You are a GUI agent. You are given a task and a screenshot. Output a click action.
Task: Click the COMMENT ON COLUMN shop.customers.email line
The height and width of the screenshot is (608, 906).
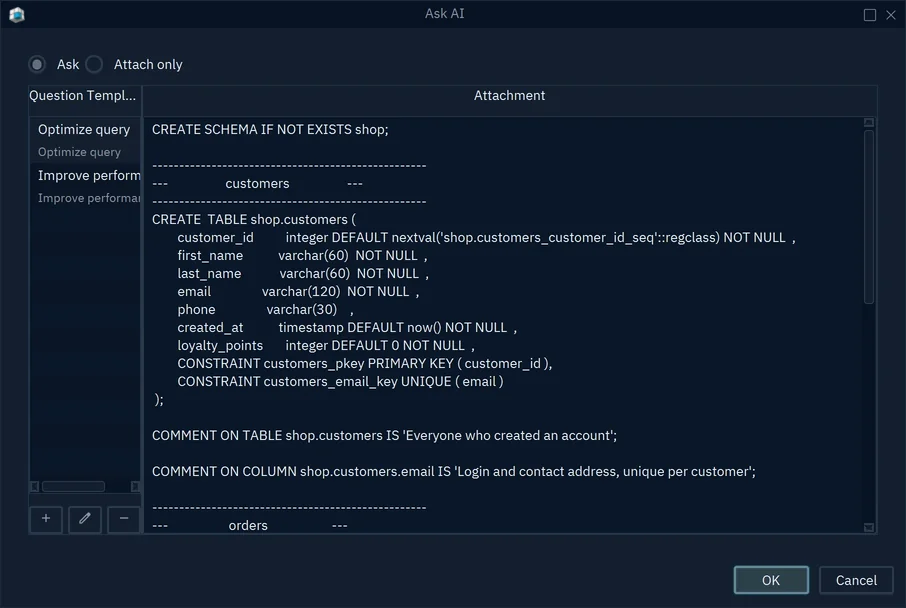tap(454, 471)
